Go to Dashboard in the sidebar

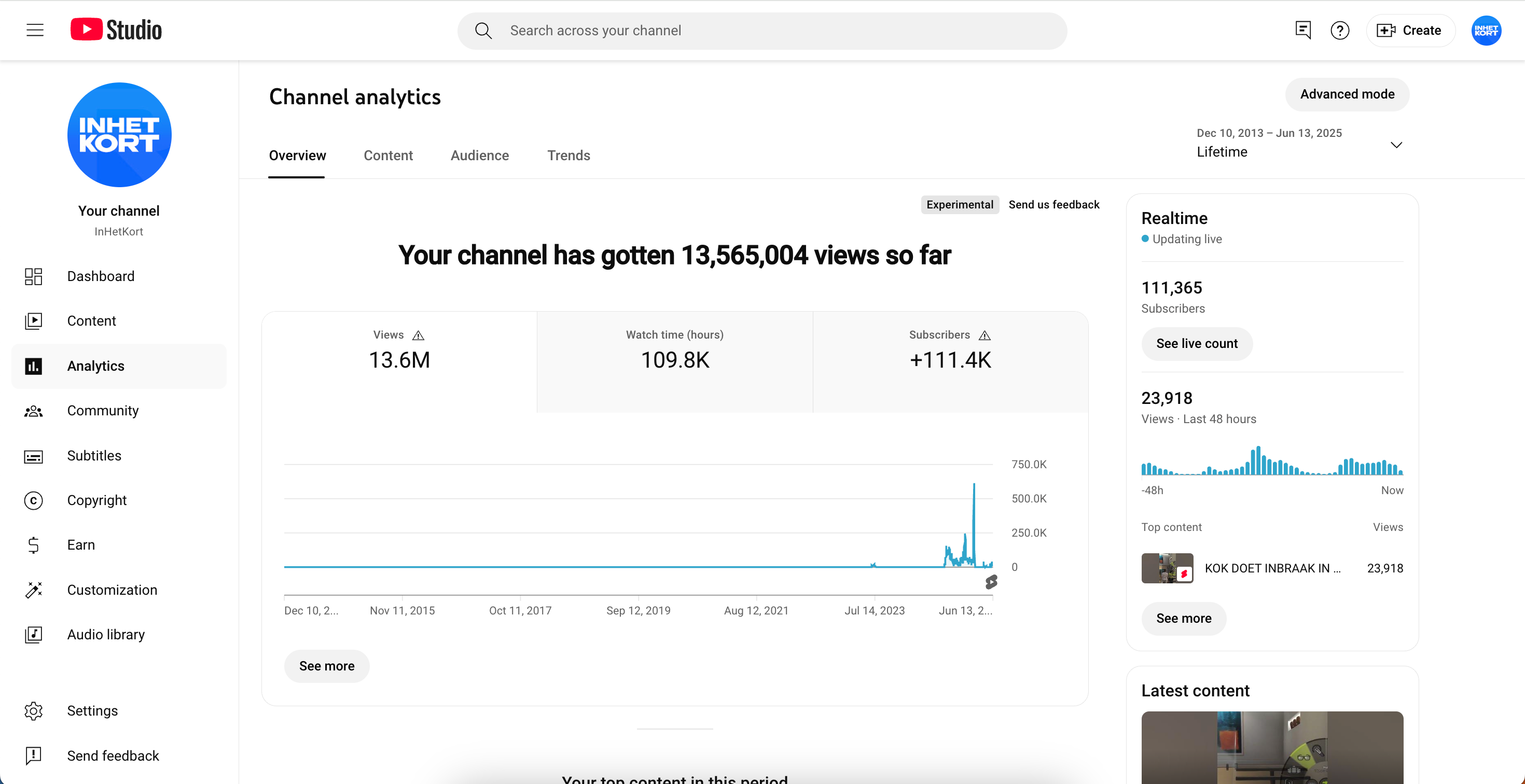click(119, 276)
